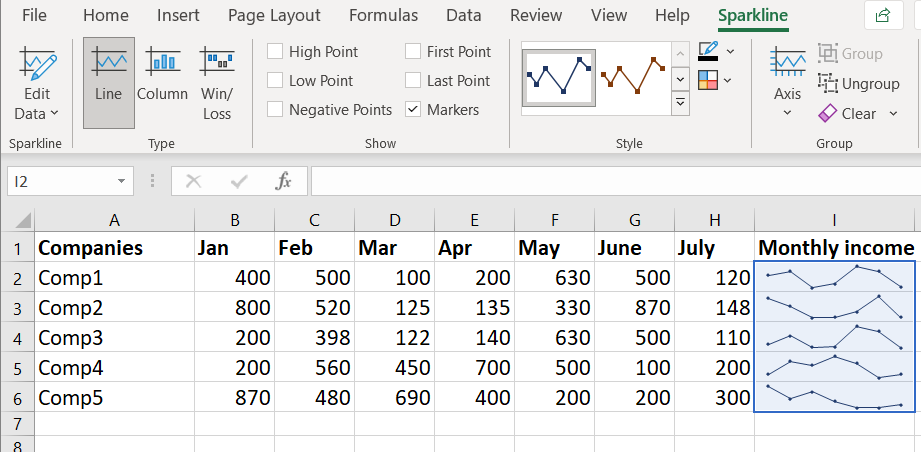Click the Edit Data sparkline icon
Viewport: 921px width, 452px height.
[38, 65]
